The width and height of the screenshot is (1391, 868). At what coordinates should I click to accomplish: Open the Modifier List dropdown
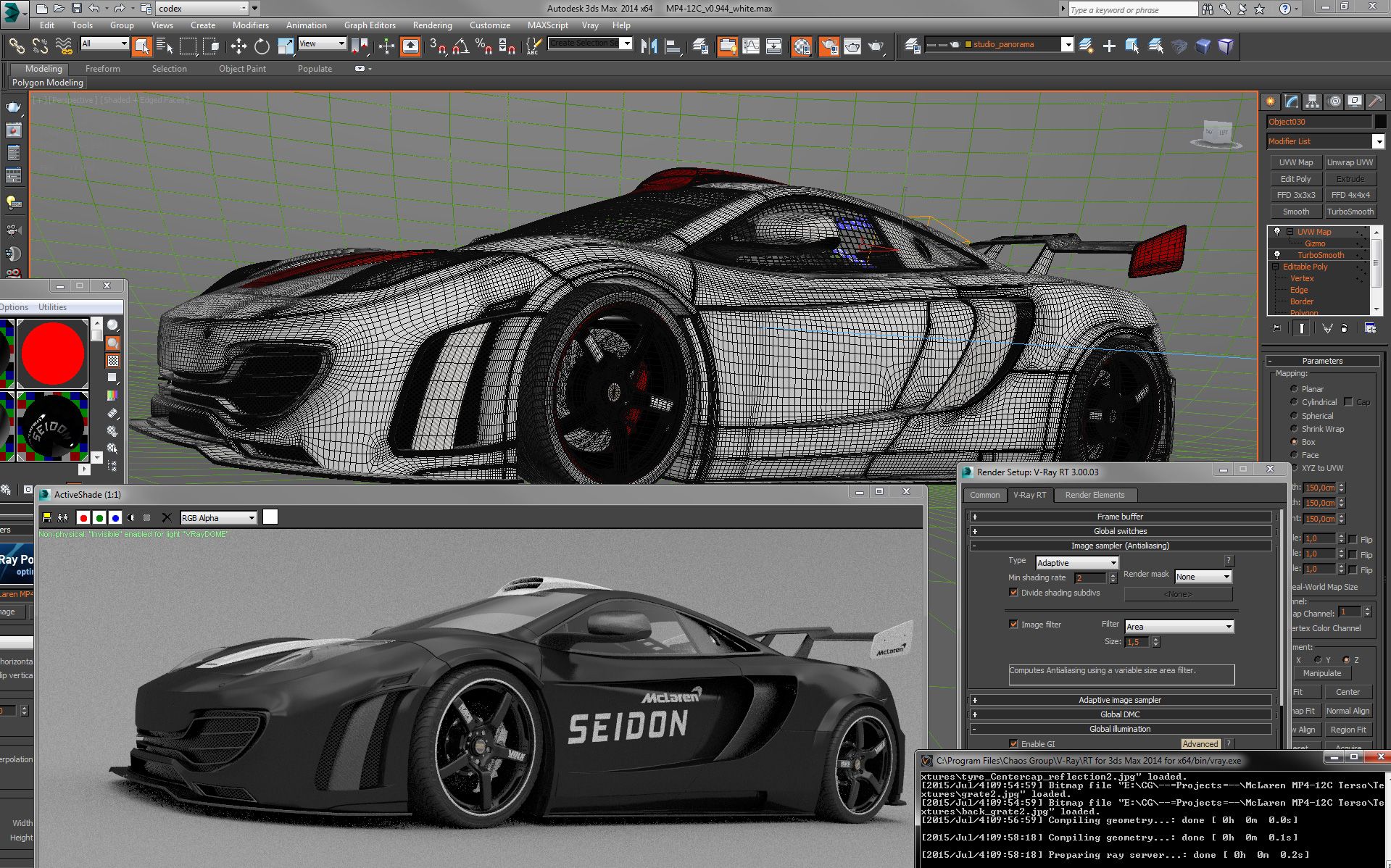pyautogui.click(x=1325, y=141)
